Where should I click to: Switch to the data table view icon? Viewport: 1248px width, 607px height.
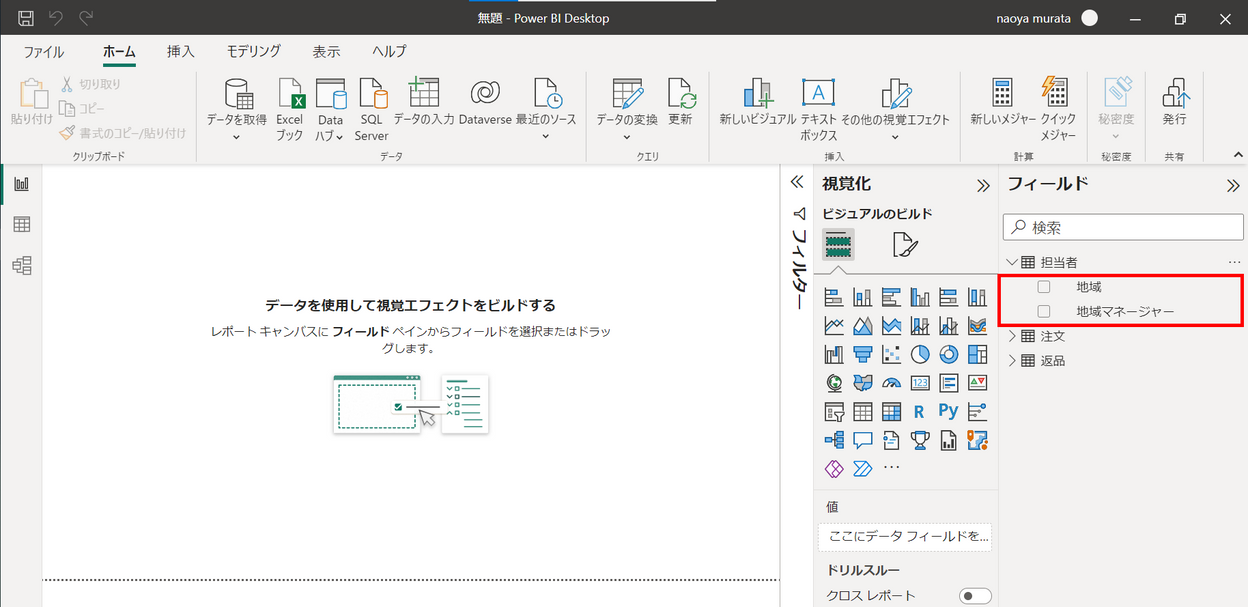pyautogui.click(x=21, y=225)
